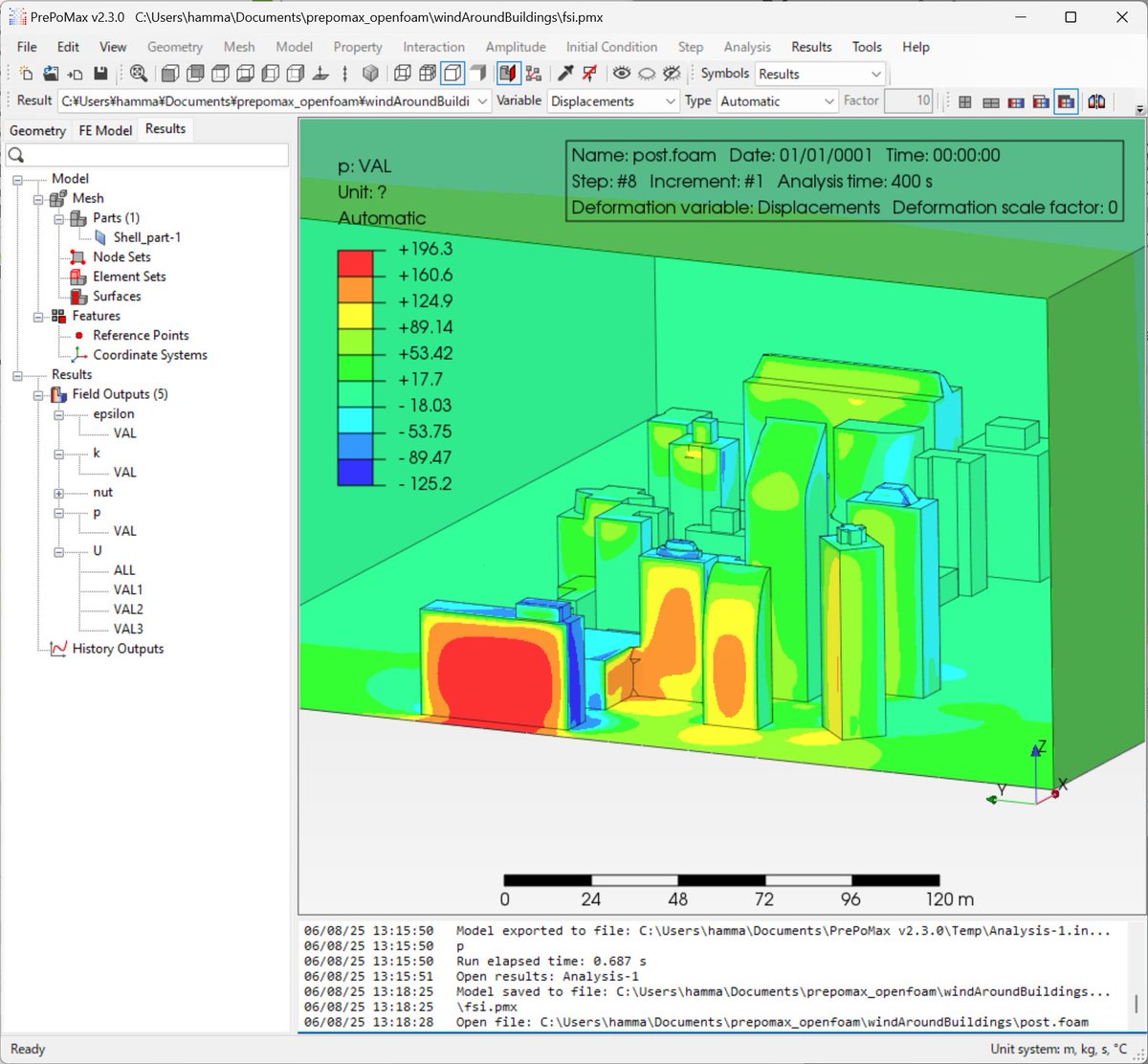Collapse the Parts (1) node

click(x=58, y=218)
